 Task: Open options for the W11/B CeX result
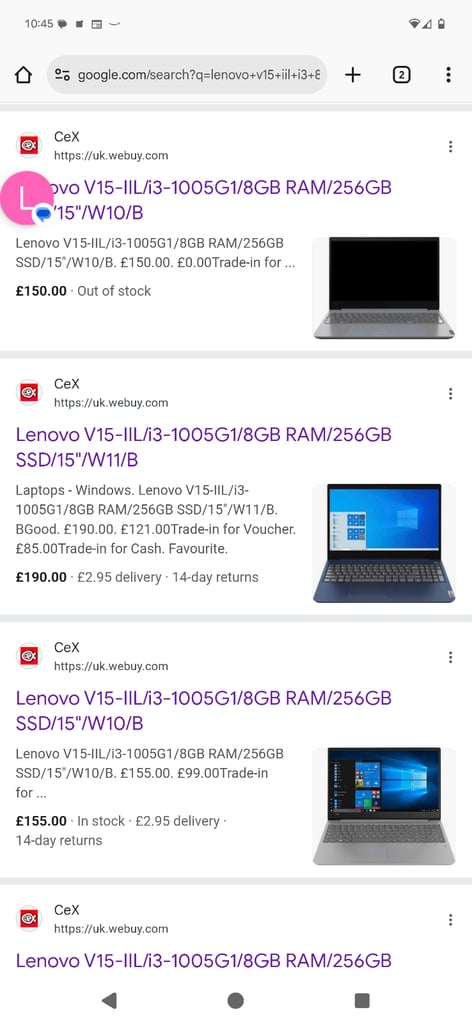450,394
